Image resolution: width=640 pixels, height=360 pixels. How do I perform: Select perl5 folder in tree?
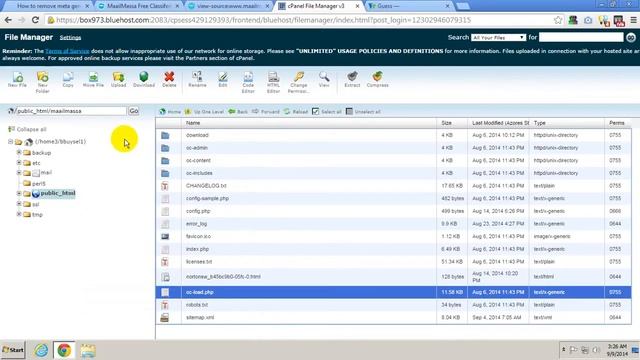pyautogui.click(x=38, y=184)
